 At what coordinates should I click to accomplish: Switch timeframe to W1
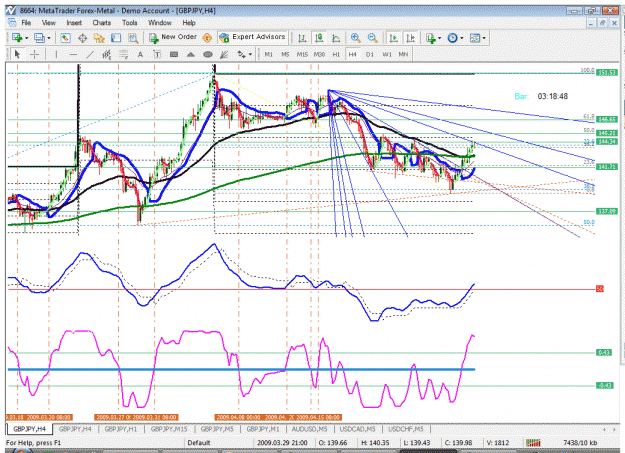point(387,54)
